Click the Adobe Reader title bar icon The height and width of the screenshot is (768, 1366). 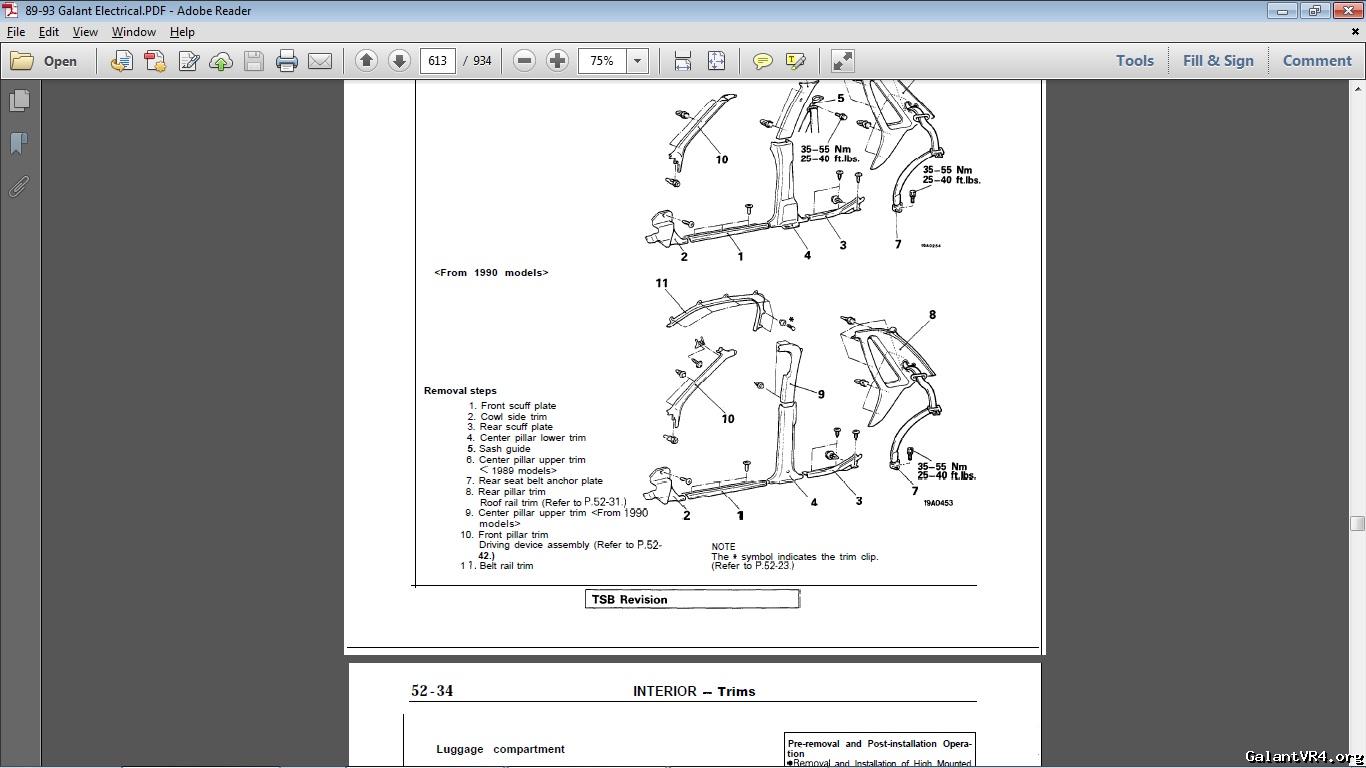tap(10, 10)
